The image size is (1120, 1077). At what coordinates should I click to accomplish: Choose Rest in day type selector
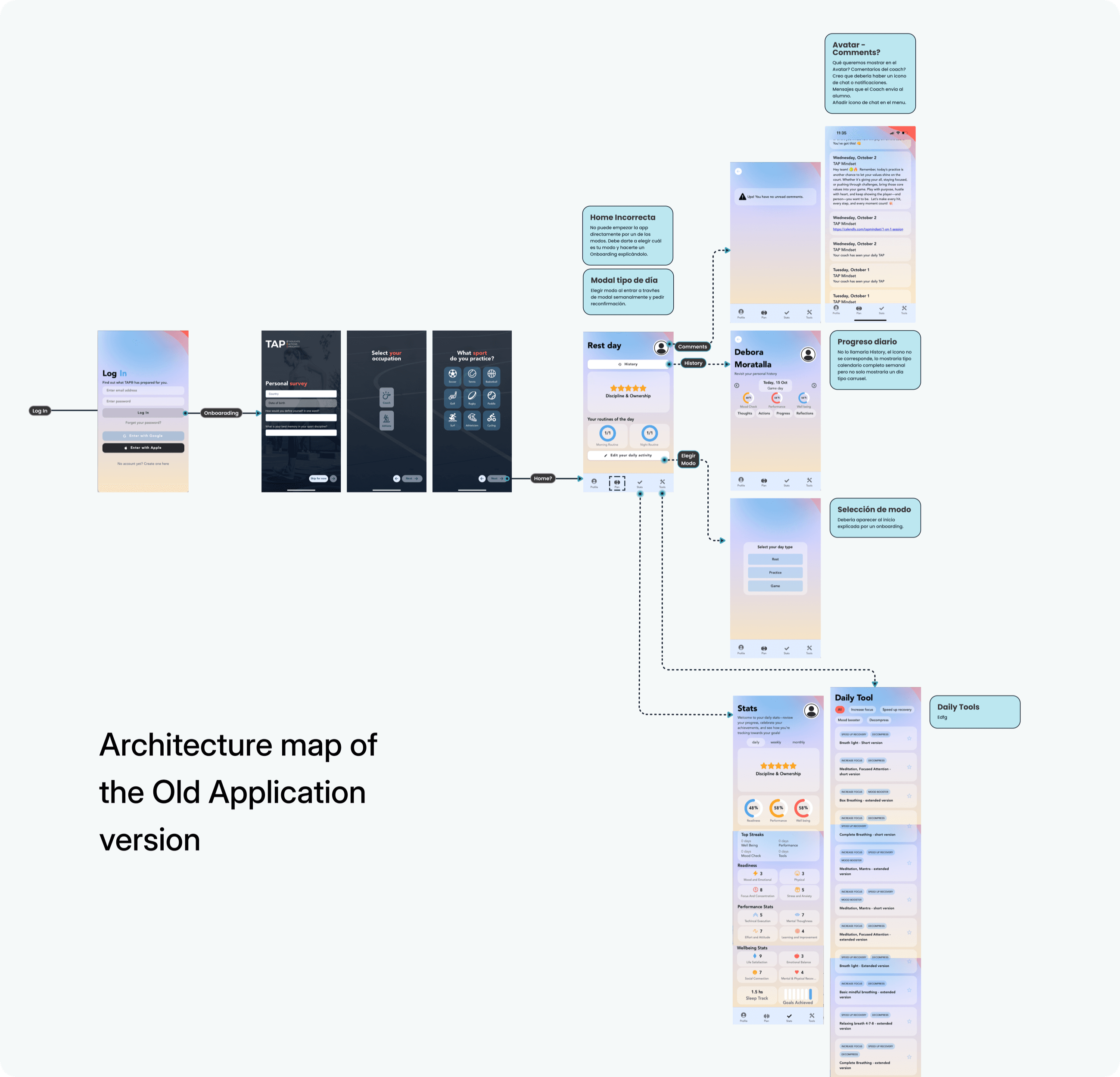775,559
